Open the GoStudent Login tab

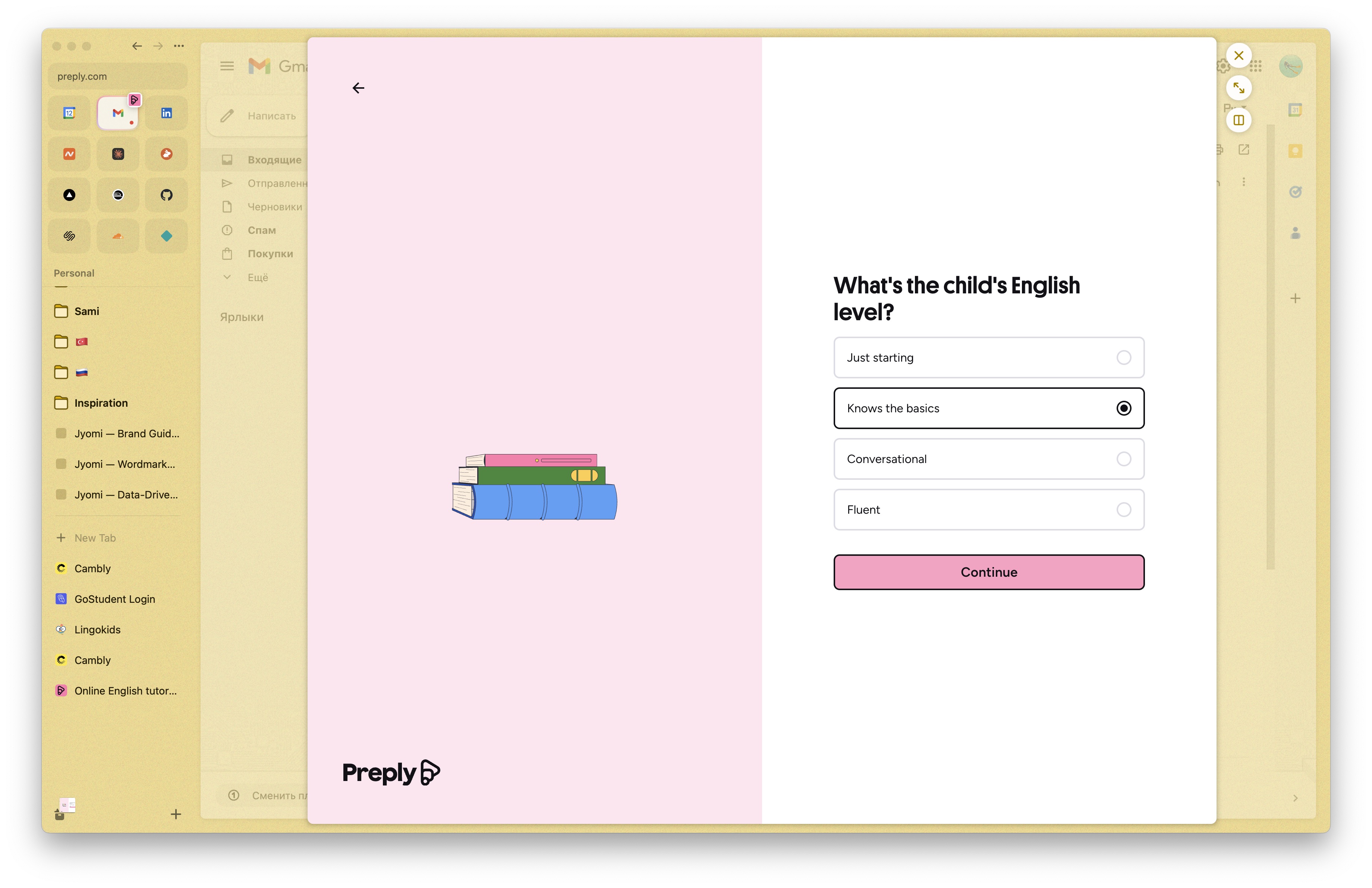115,599
